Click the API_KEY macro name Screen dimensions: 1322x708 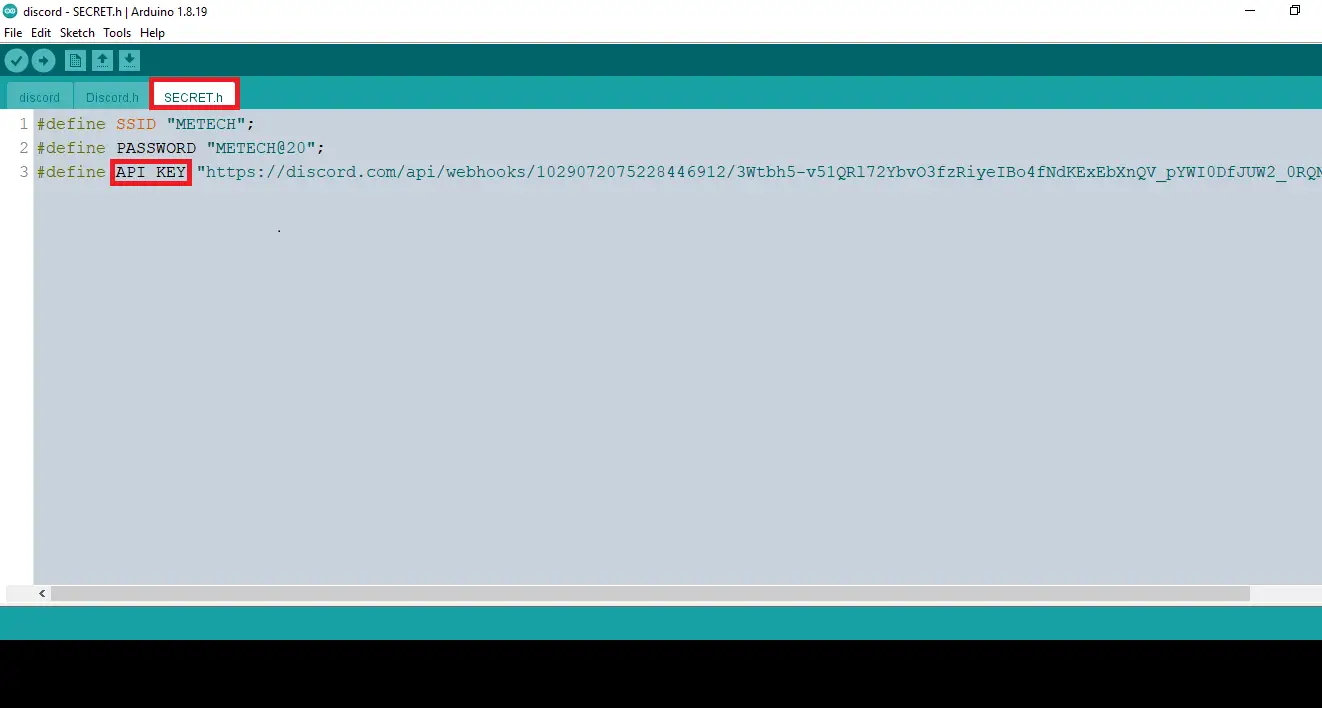151,172
